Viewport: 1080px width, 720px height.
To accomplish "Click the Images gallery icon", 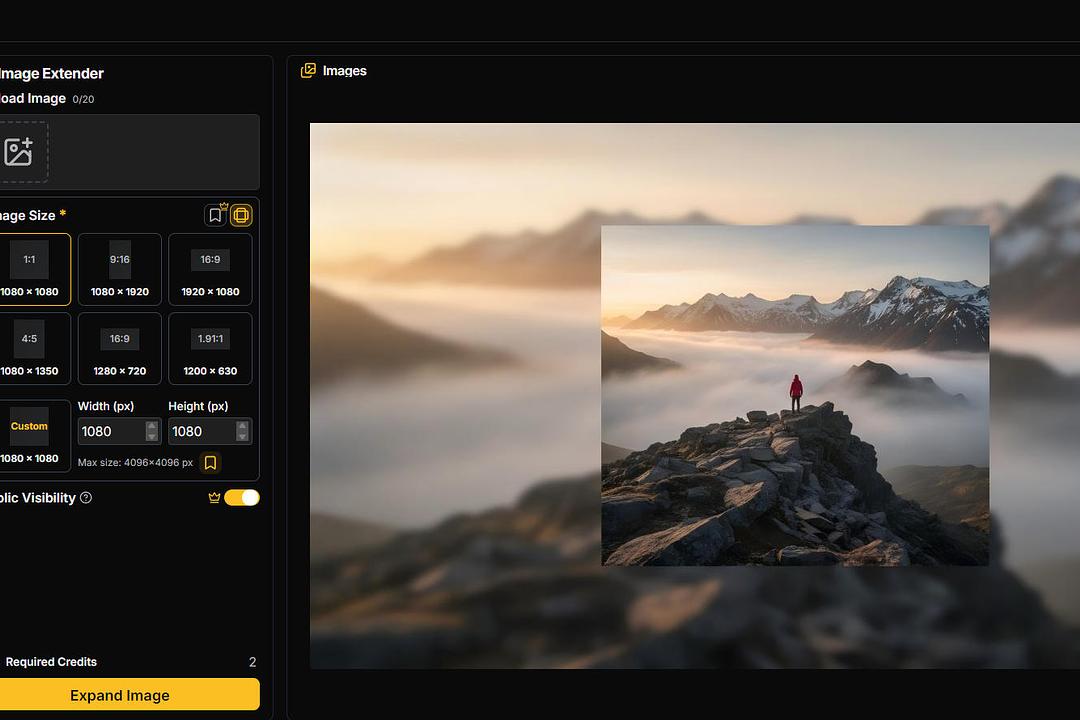I will point(309,71).
